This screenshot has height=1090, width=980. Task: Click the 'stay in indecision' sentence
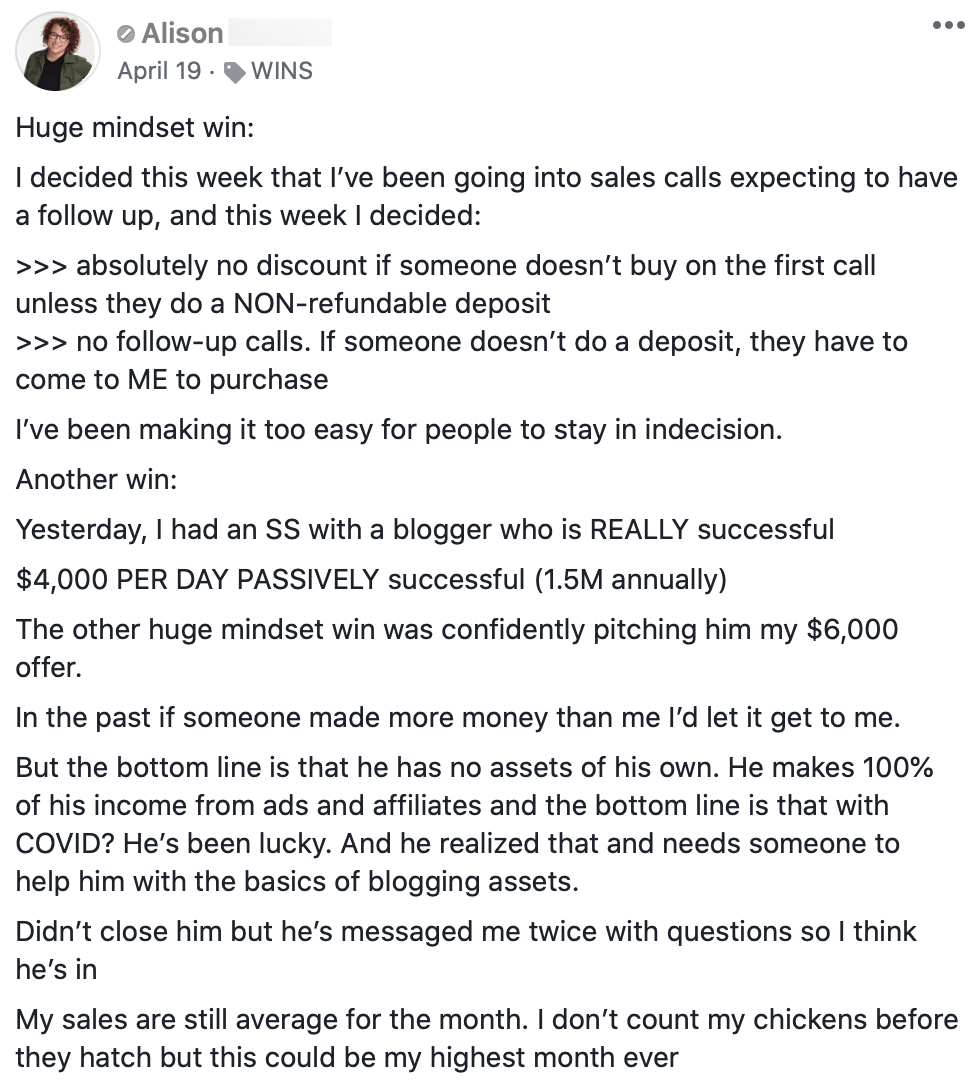[396, 430]
